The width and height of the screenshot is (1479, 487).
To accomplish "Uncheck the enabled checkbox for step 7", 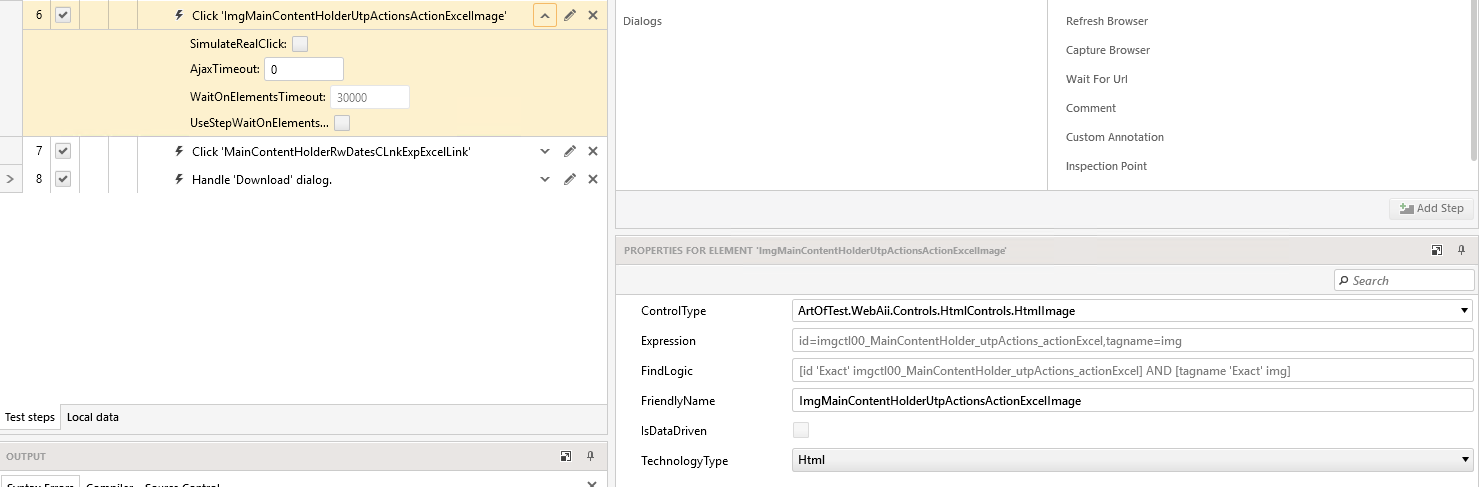I will (x=63, y=151).
